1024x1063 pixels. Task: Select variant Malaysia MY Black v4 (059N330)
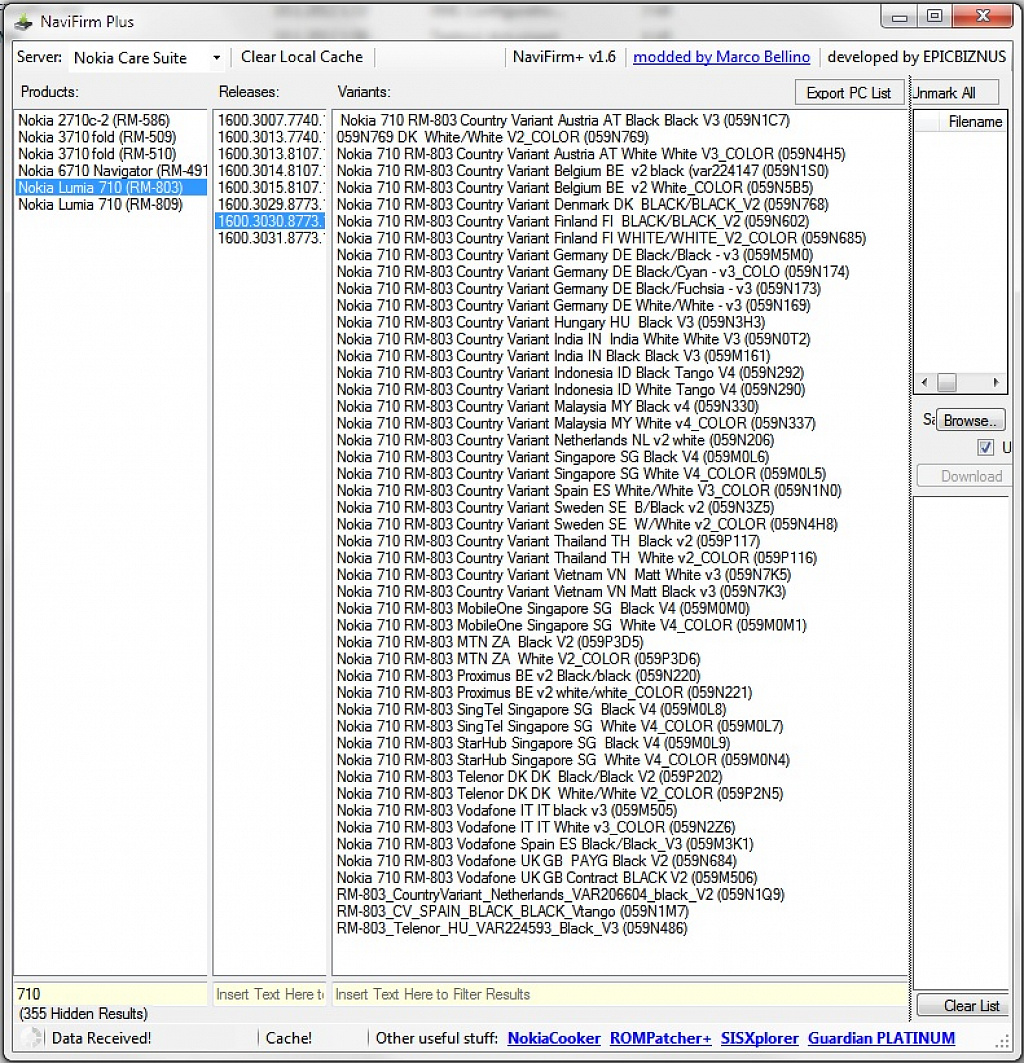coord(547,407)
